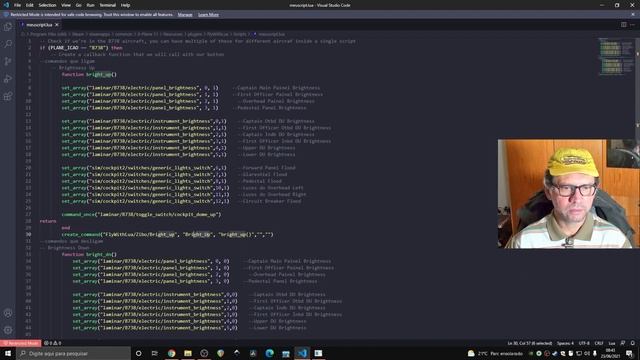Screen dimensions: 640x360
Task: Open Google Chrome from the taskbar
Action: 171,353
